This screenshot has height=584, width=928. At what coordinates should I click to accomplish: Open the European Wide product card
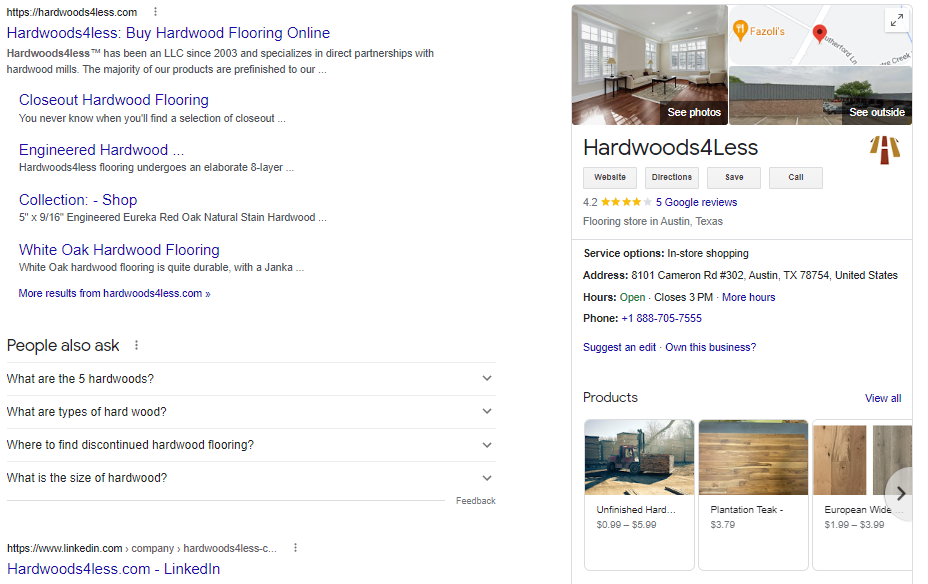pos(862,495)
